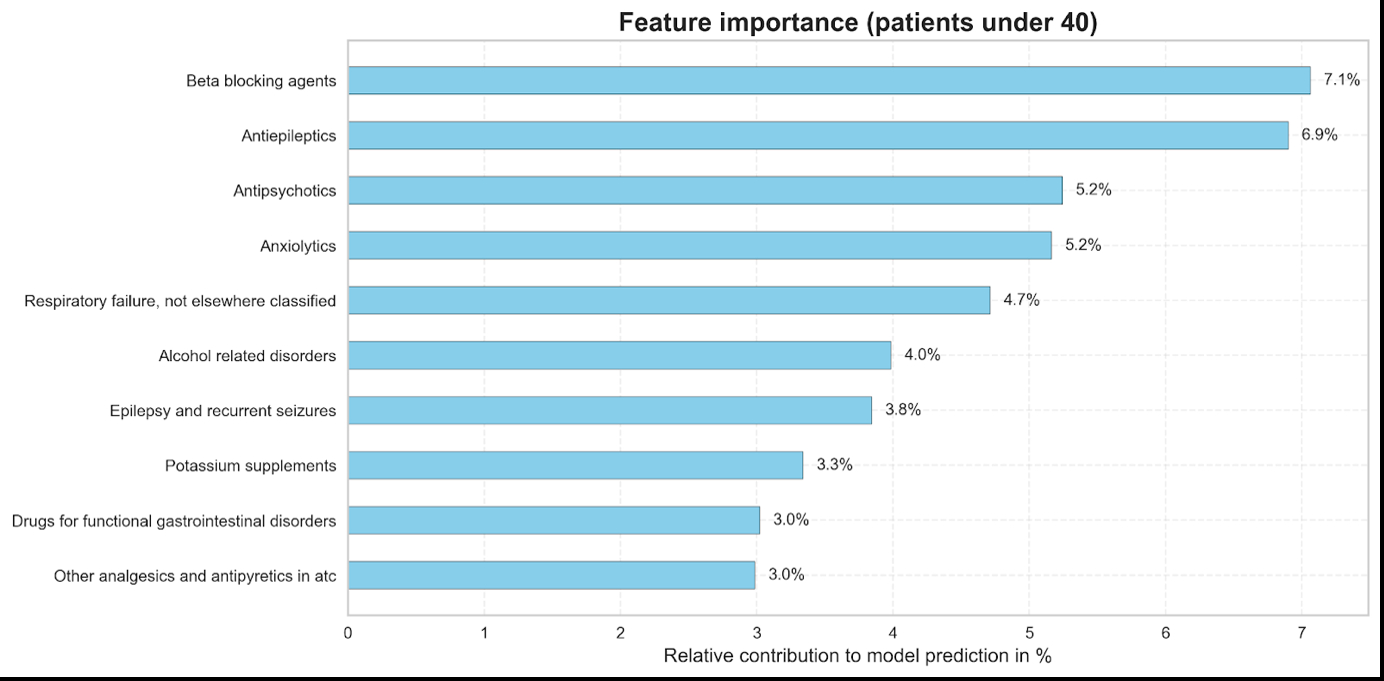1384x681 pixels.
Task: Click the 6.9% value label
Action: pos(1319,135)
